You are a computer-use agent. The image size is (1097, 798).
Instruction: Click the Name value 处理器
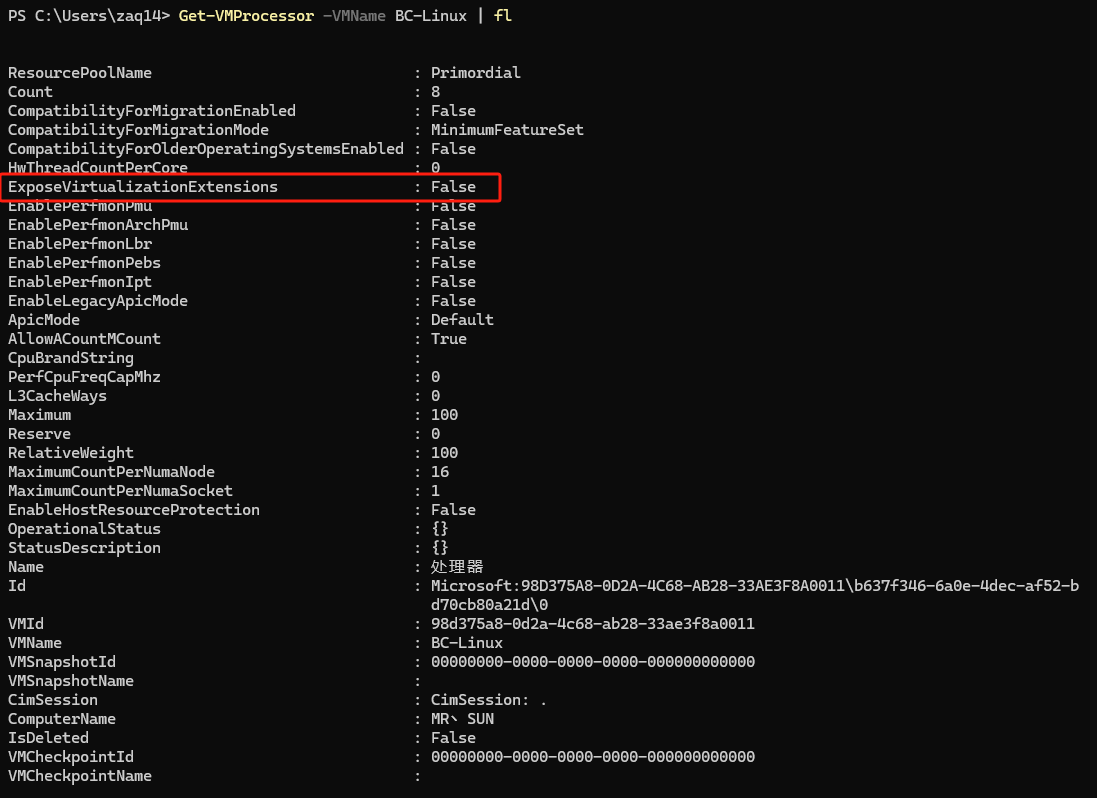(457, 567)
